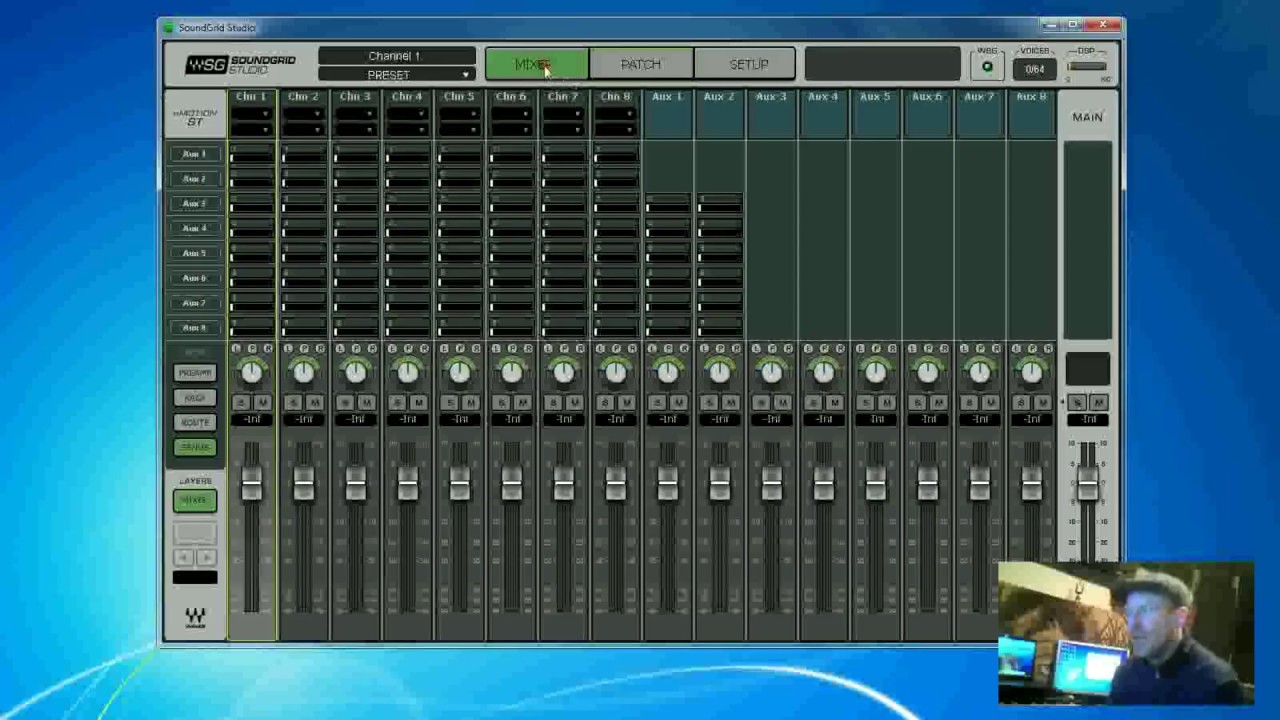Select the Sends view button
Screen dimensions: 1280x720
pyautogui.click(x=195, y=447)
